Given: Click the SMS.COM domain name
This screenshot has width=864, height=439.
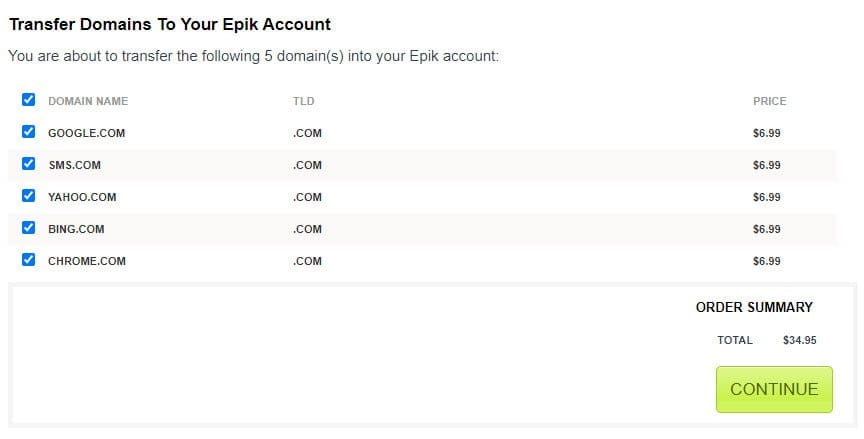Looking at the screenshot, I should (x=74, y=165).
